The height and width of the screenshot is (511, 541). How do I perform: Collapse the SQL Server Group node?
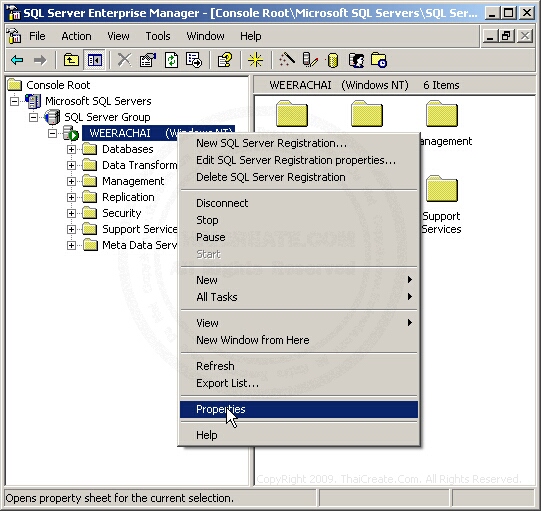pos(33,117)
